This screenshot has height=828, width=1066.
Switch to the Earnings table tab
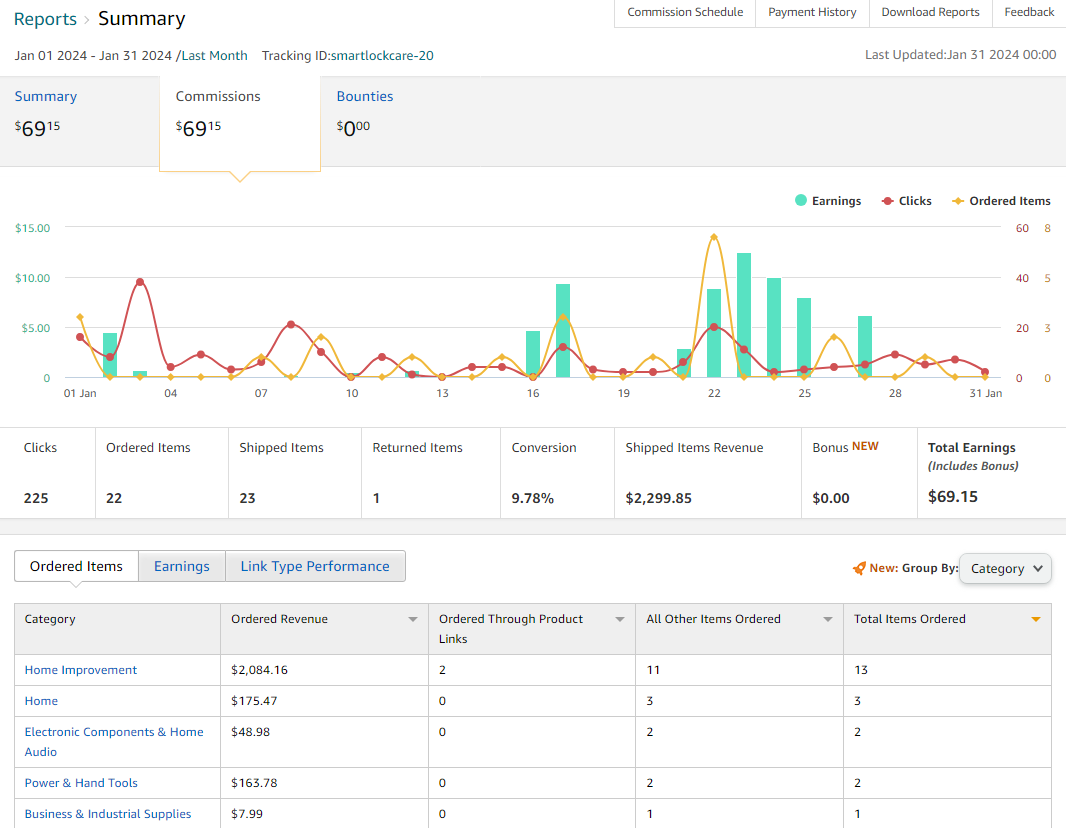182,566
